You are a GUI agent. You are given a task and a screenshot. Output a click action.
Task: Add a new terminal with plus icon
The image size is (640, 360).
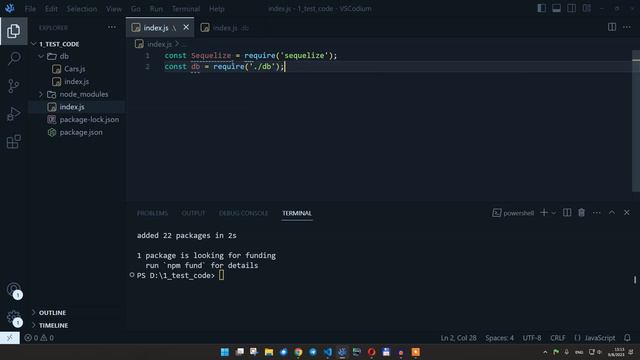coord(544,213)
